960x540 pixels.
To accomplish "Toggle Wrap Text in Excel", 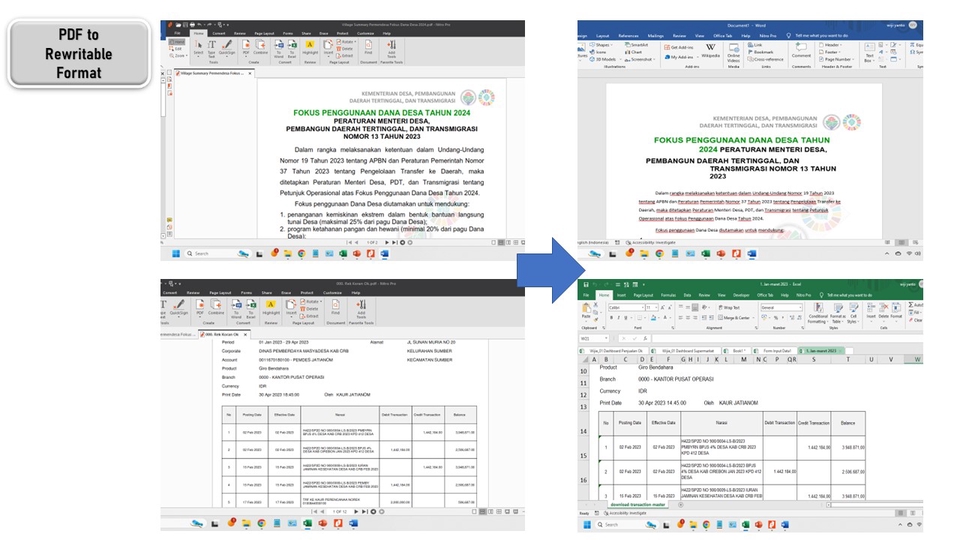I will [x=729, y=307].
